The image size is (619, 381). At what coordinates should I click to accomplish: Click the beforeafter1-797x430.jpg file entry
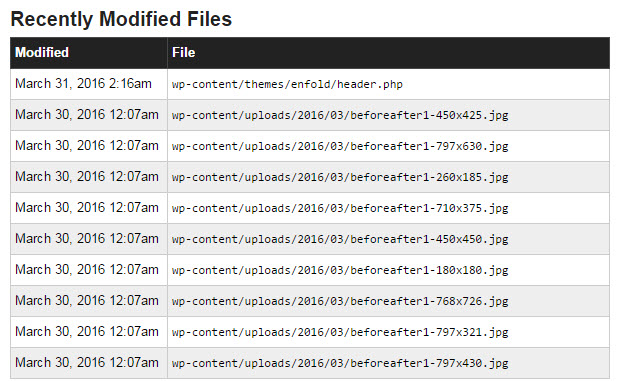click(340, 363)
